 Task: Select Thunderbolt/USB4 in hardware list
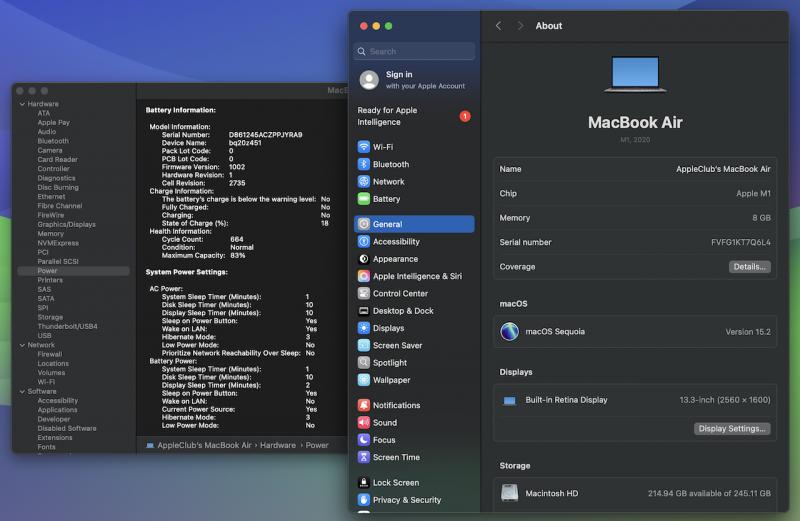pyautogui.click(x=67, y=327)
